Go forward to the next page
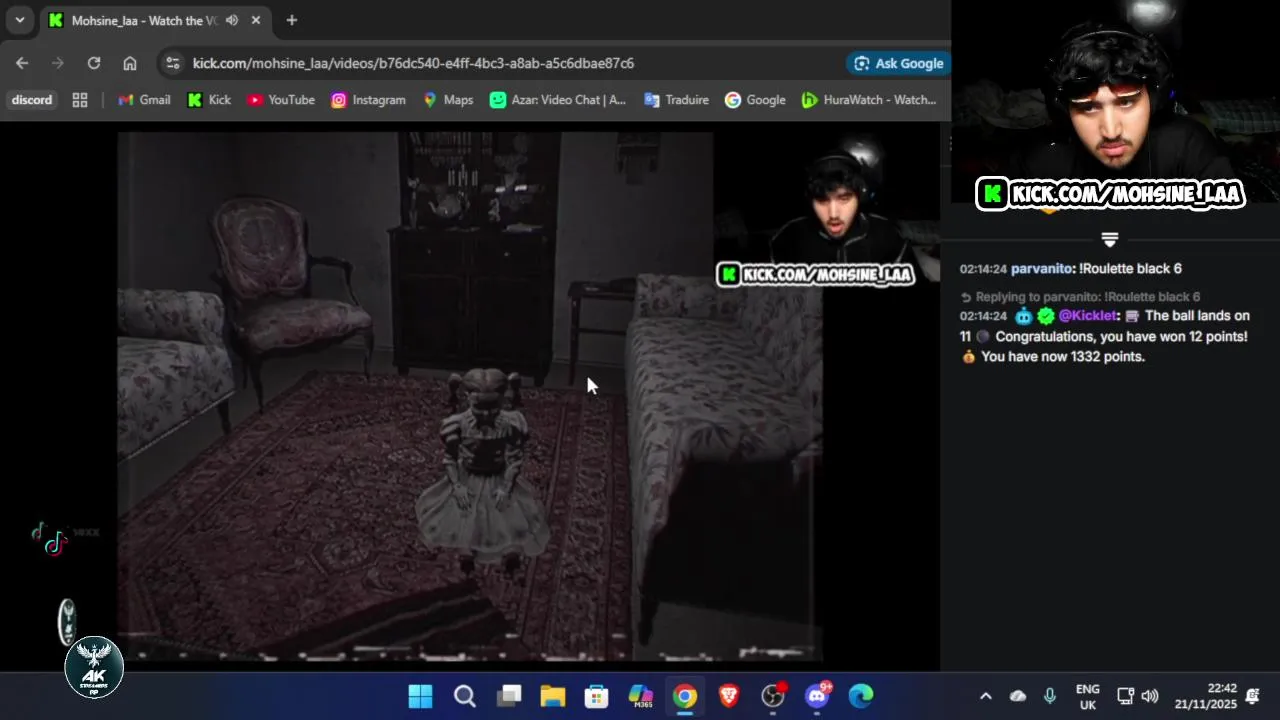 (x=58, y=63)
